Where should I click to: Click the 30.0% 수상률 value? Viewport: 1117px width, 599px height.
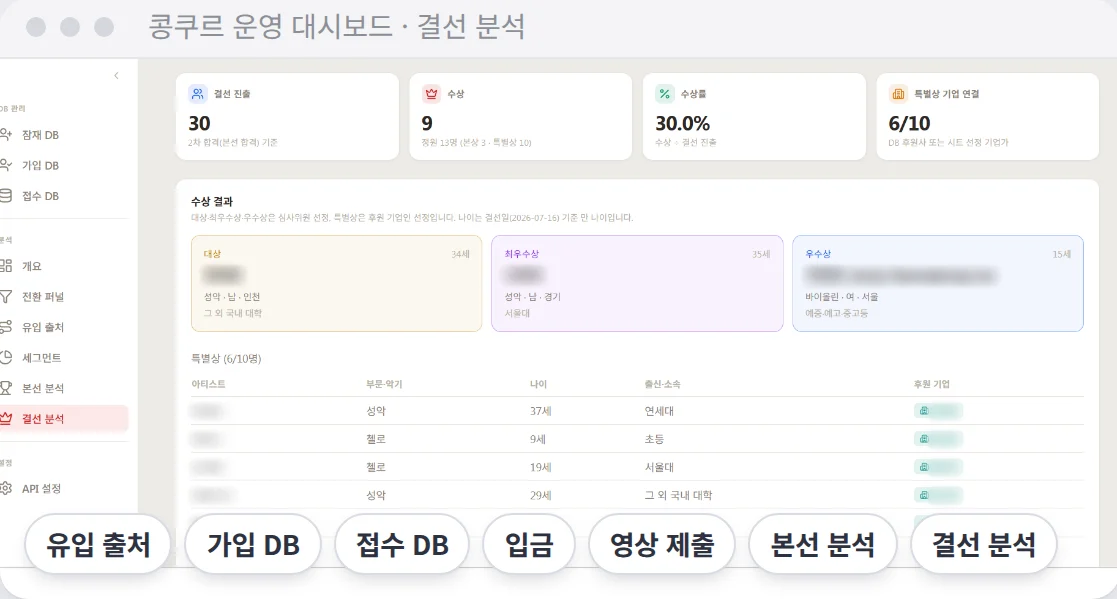(682, 123)
